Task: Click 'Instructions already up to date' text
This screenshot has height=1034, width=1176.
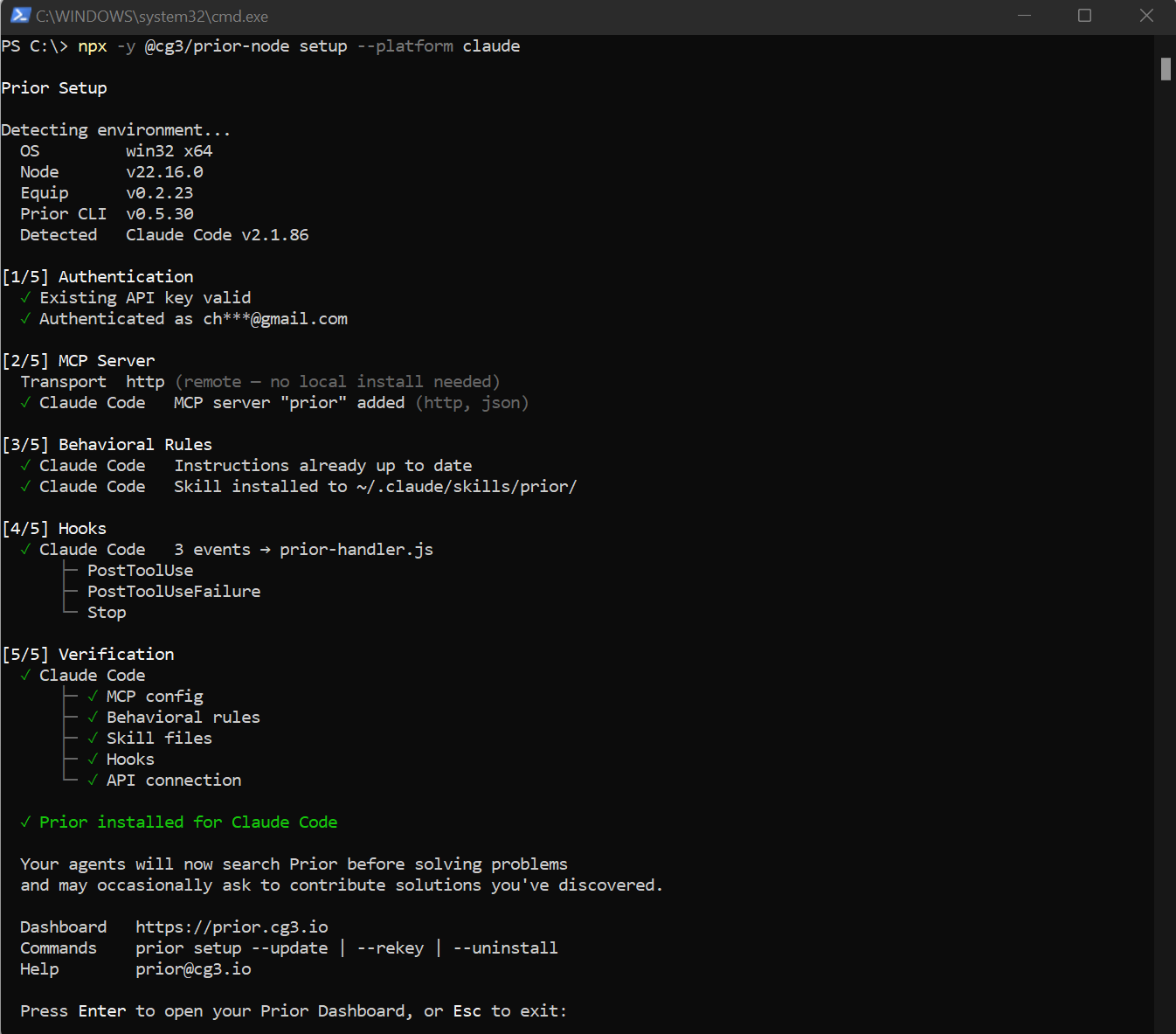Action: coord(323,466)
